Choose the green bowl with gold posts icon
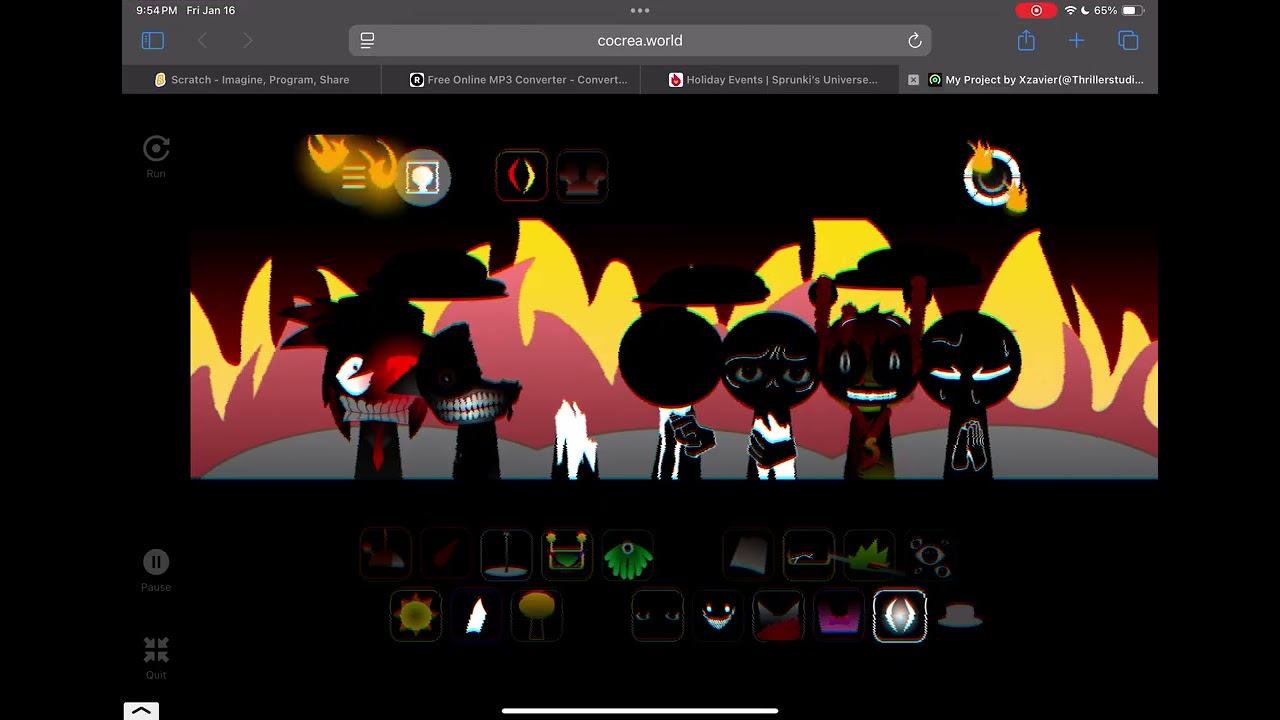Screen dimensions: 1280x720 pos(567,554)
